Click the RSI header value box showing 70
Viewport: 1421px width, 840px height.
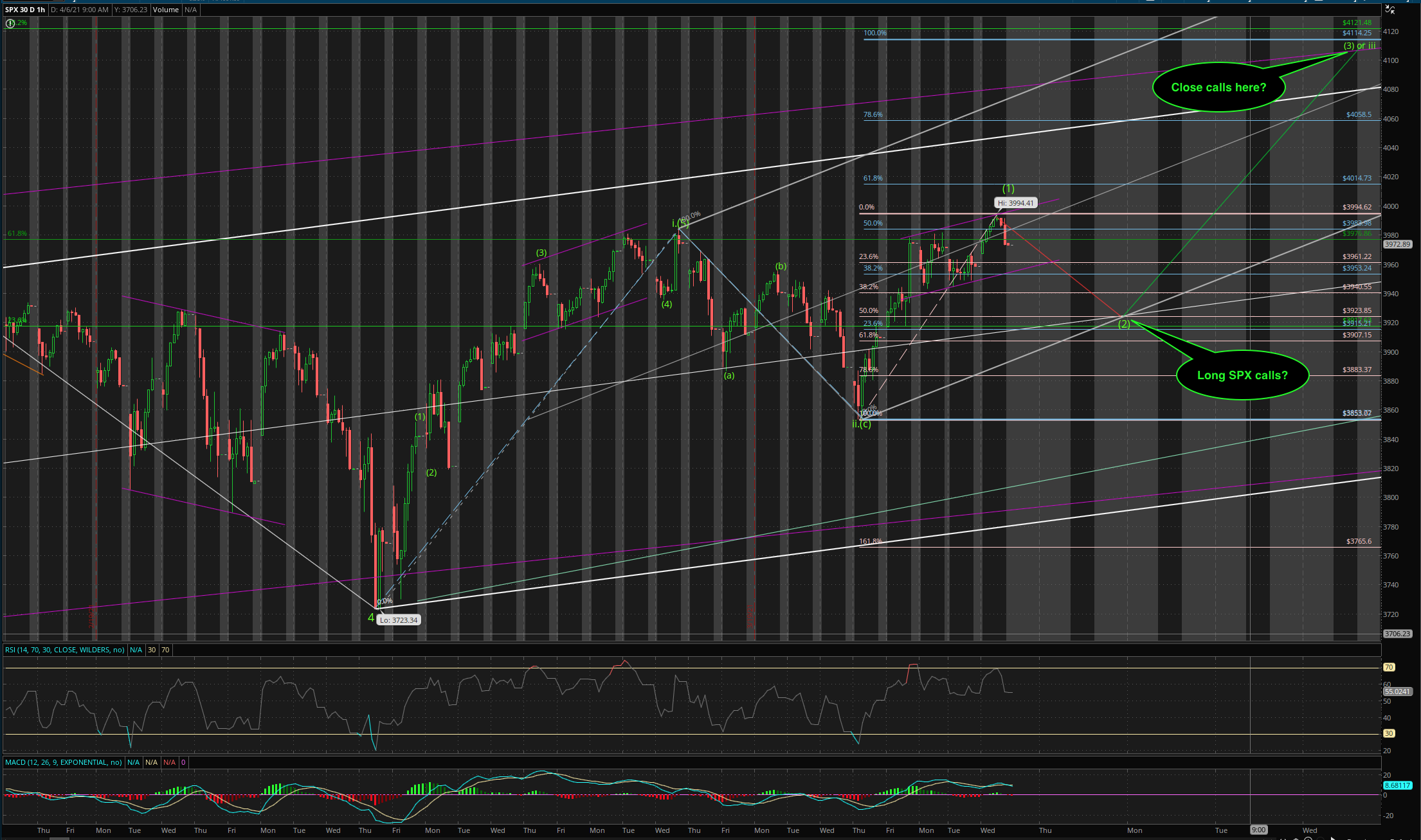pos(165,650)
